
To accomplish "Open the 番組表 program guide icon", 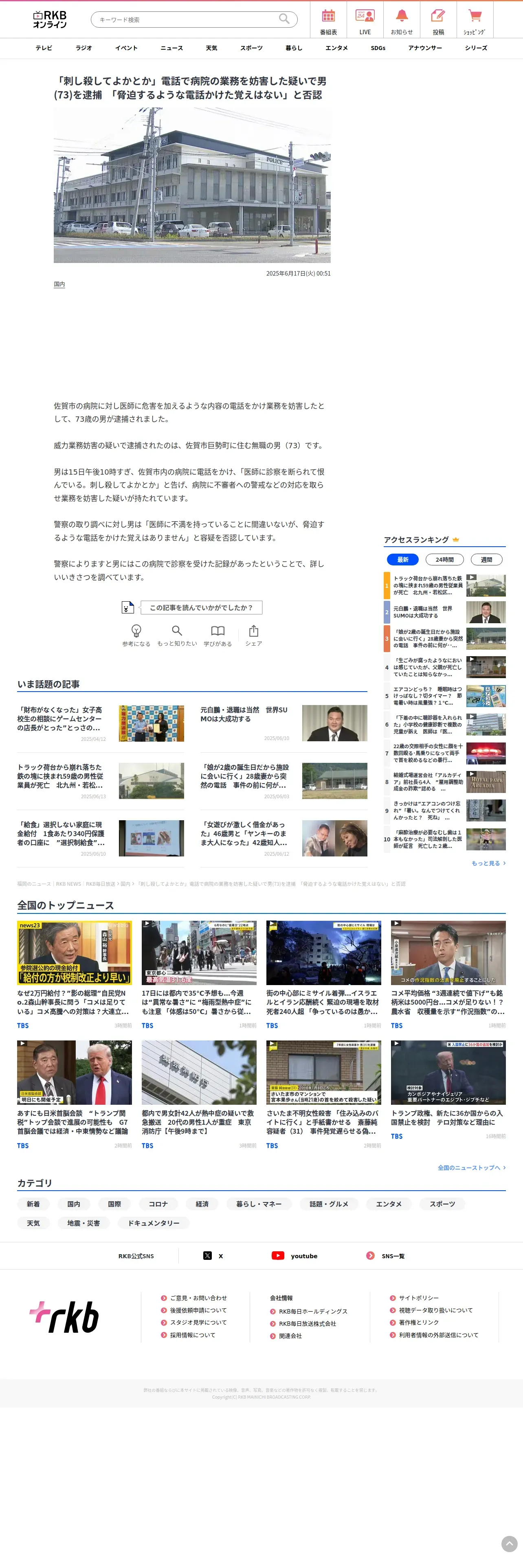I will pos(328,16).
